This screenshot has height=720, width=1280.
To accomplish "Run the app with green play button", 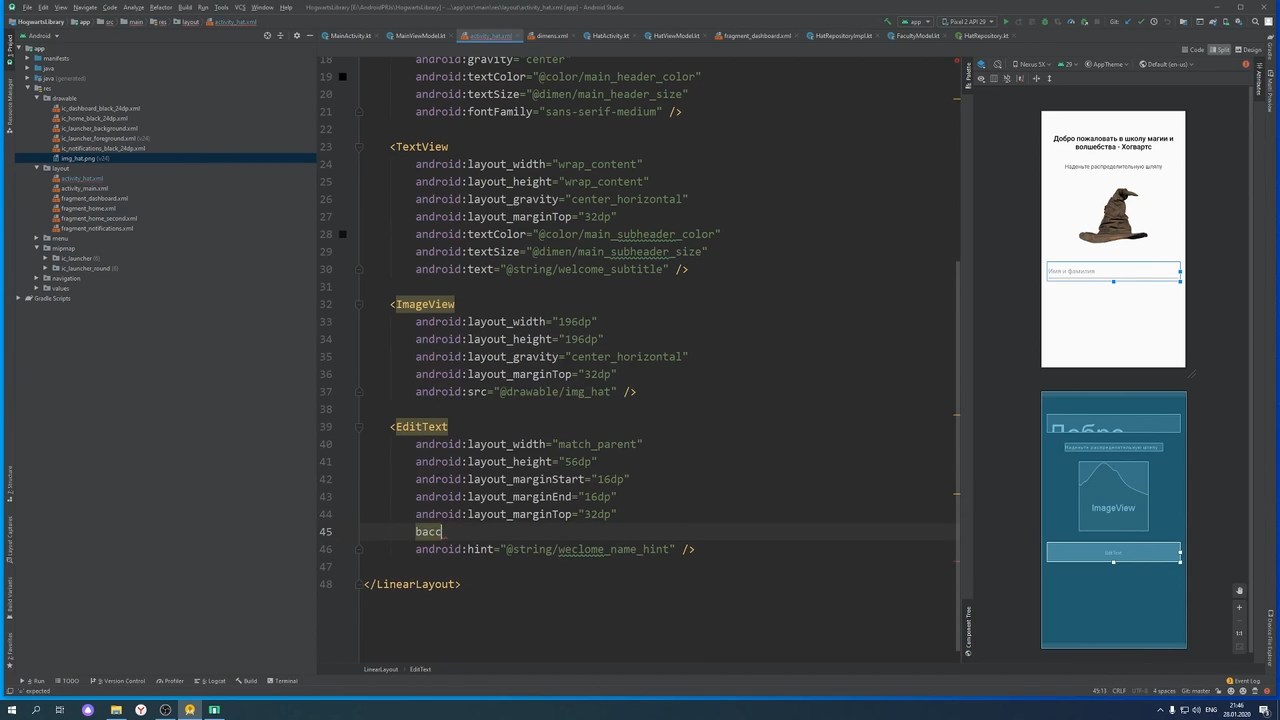I will point(1006,22).
